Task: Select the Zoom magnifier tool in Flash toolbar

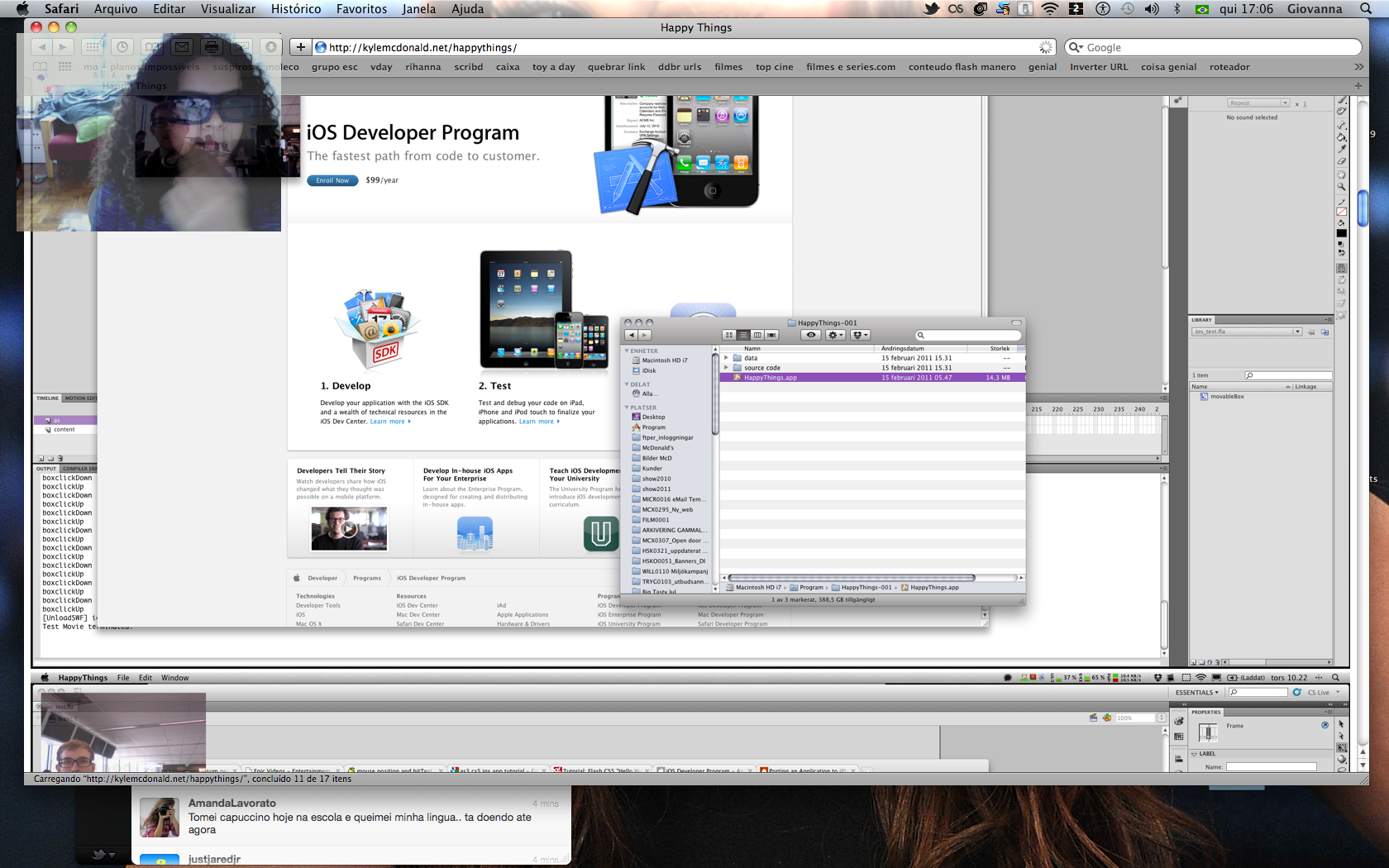Action: pos(1341,187)
